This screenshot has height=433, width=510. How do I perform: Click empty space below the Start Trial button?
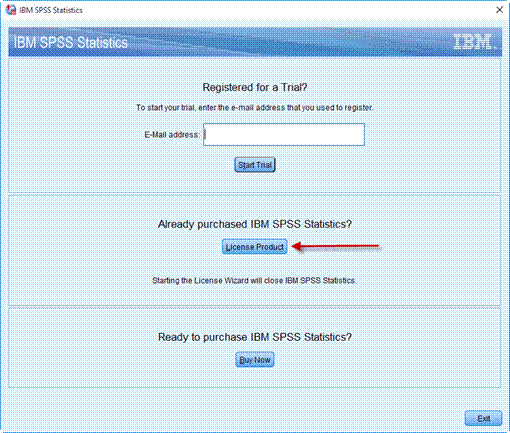tap(255, 183)
